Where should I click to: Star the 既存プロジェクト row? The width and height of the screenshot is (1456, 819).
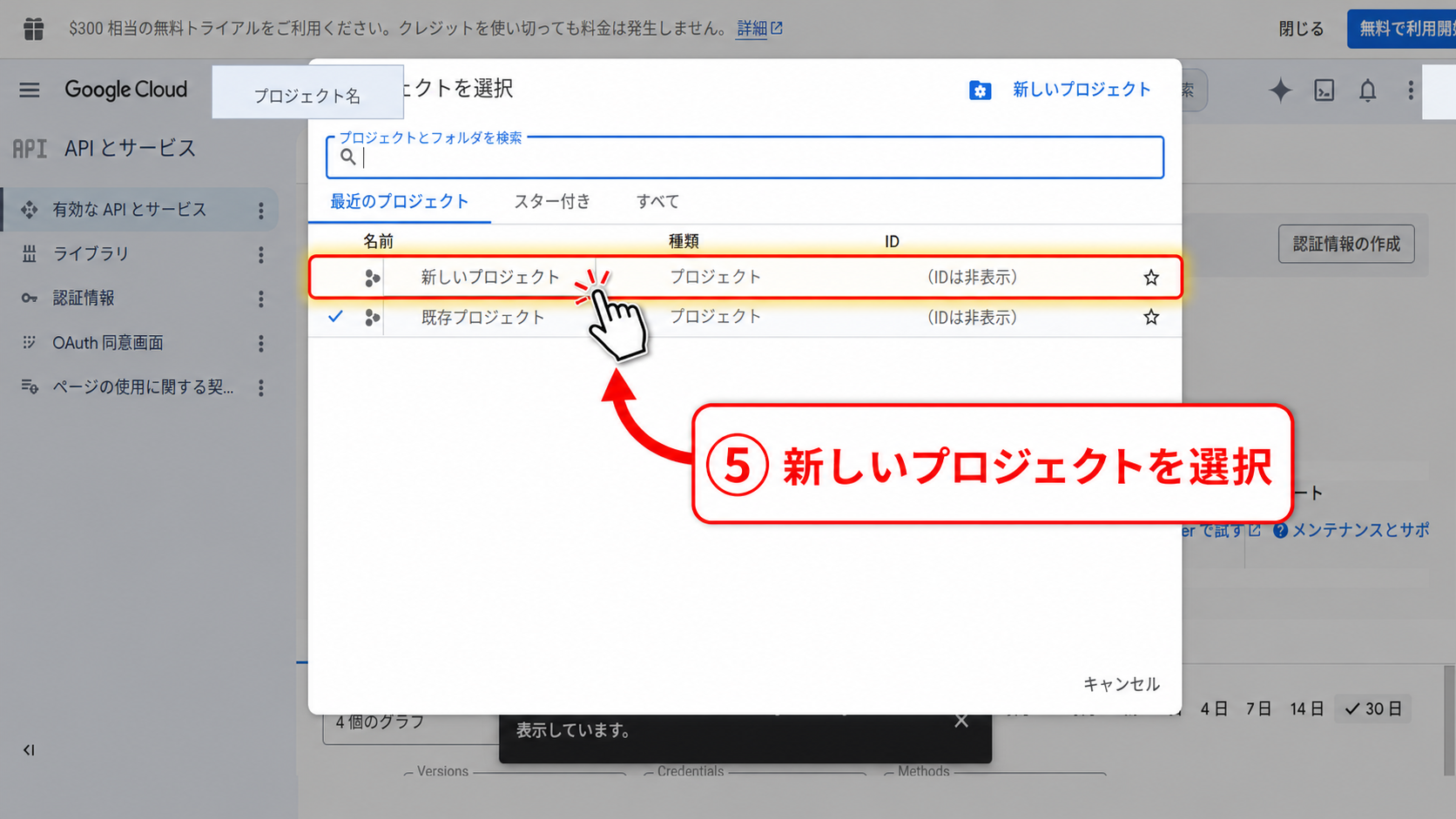pyautogui.click(x=1151, y=318)
